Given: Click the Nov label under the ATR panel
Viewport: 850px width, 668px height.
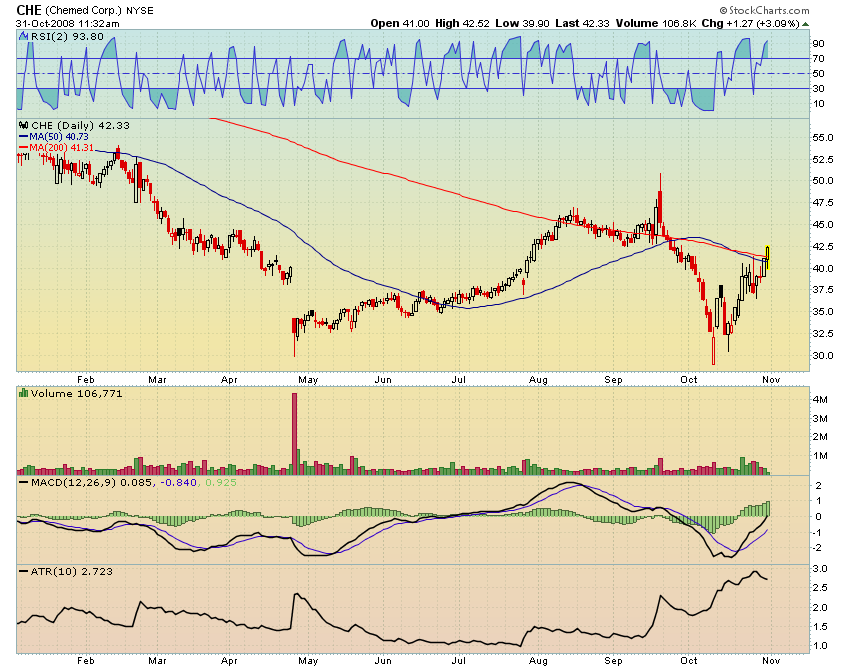Looking at the screenshot, I should click(771, 660).
